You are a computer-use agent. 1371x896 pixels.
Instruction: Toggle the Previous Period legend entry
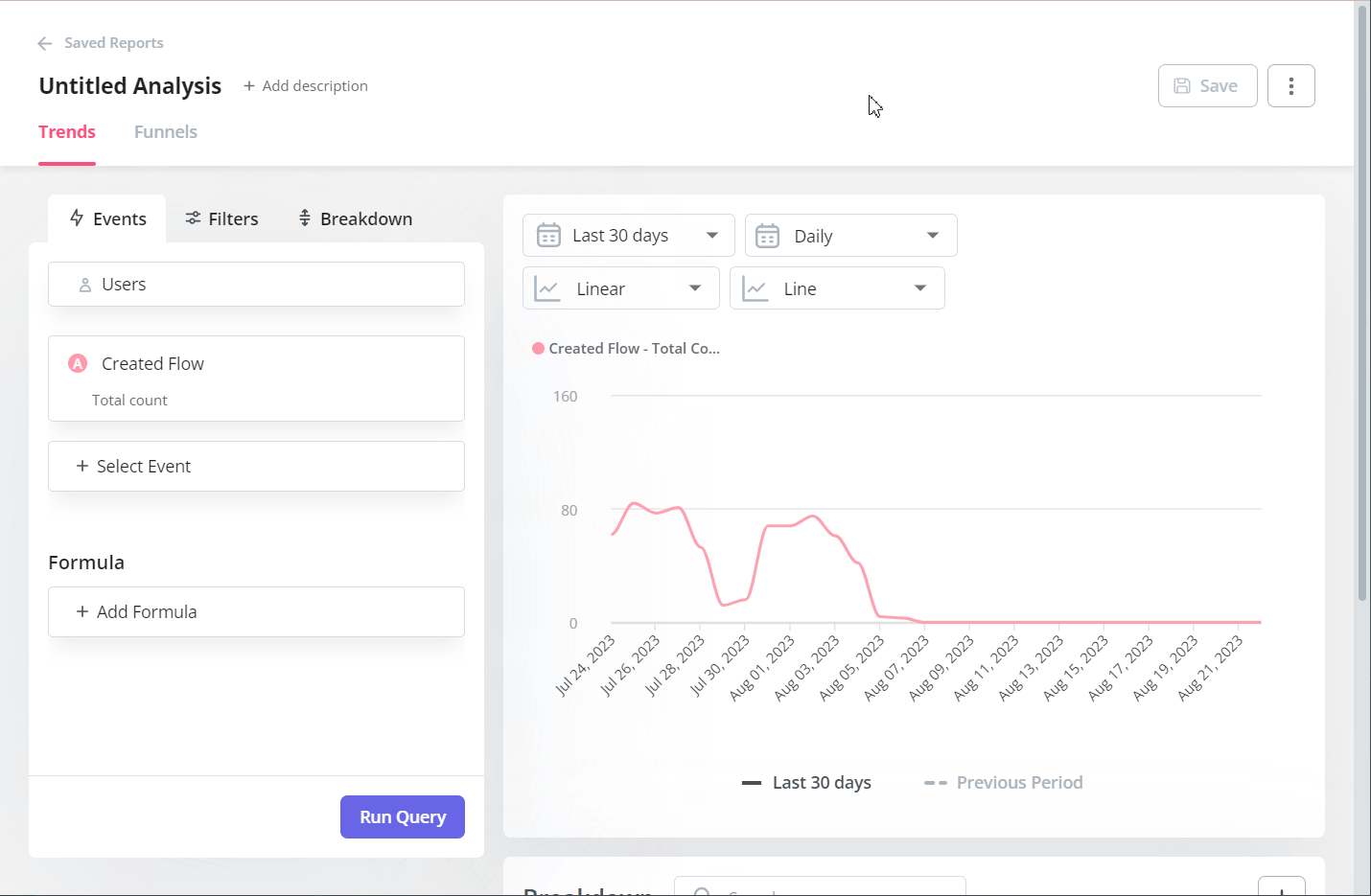coord(1003,782)
